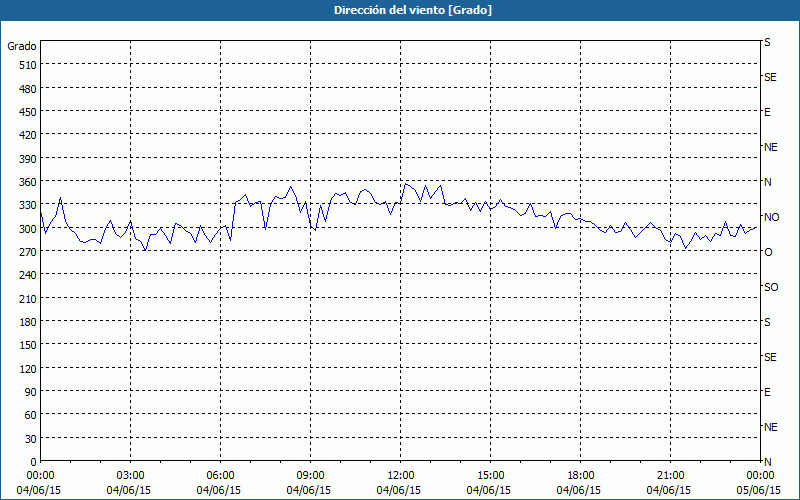
Task: Click the 60 degree axis label
Action: coord(31,415)
